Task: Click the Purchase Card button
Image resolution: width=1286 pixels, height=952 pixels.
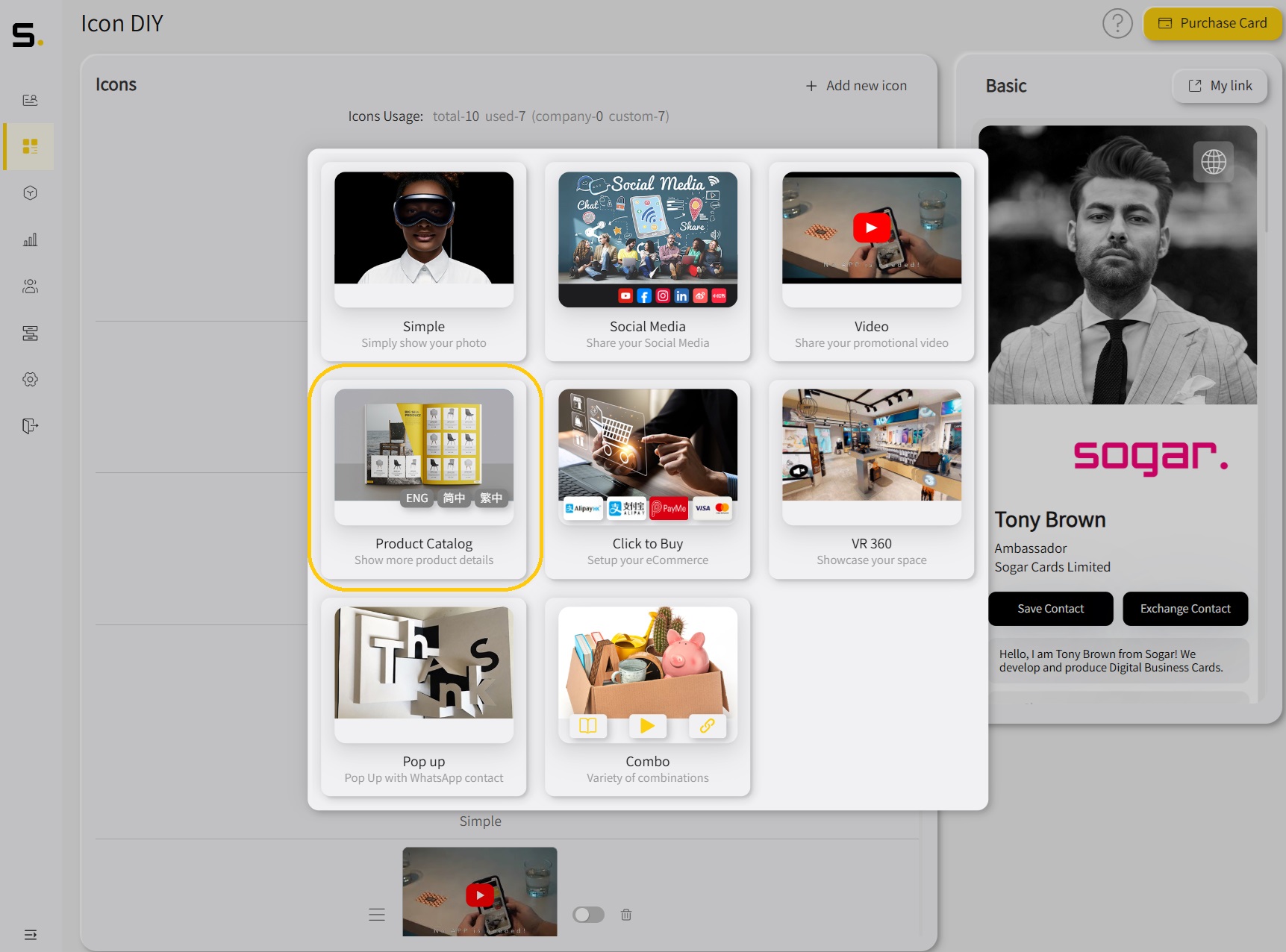Action: pyautogui.click(x=1212, y=23)
